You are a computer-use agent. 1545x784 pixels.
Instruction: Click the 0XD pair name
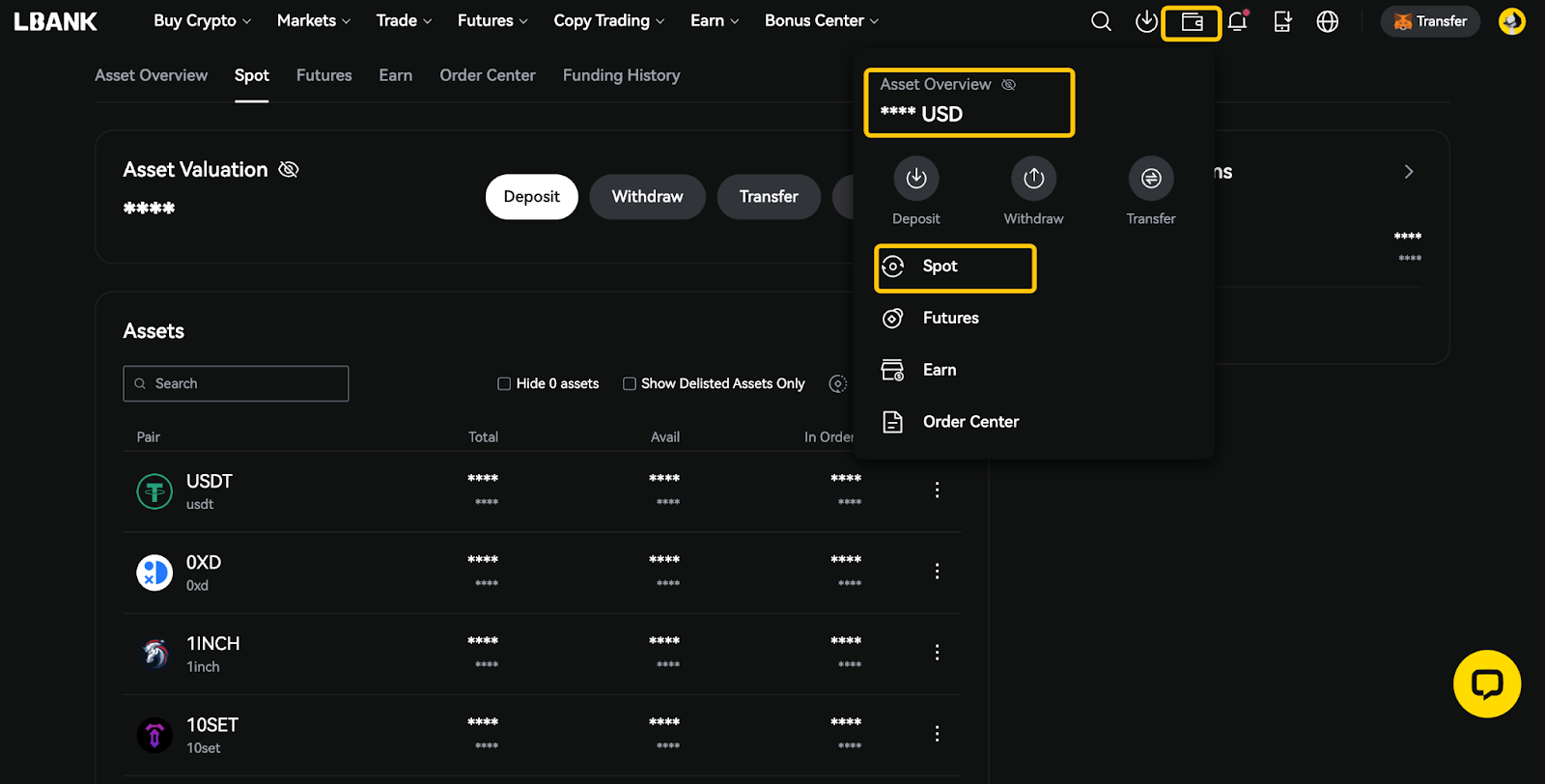[204, 562]
